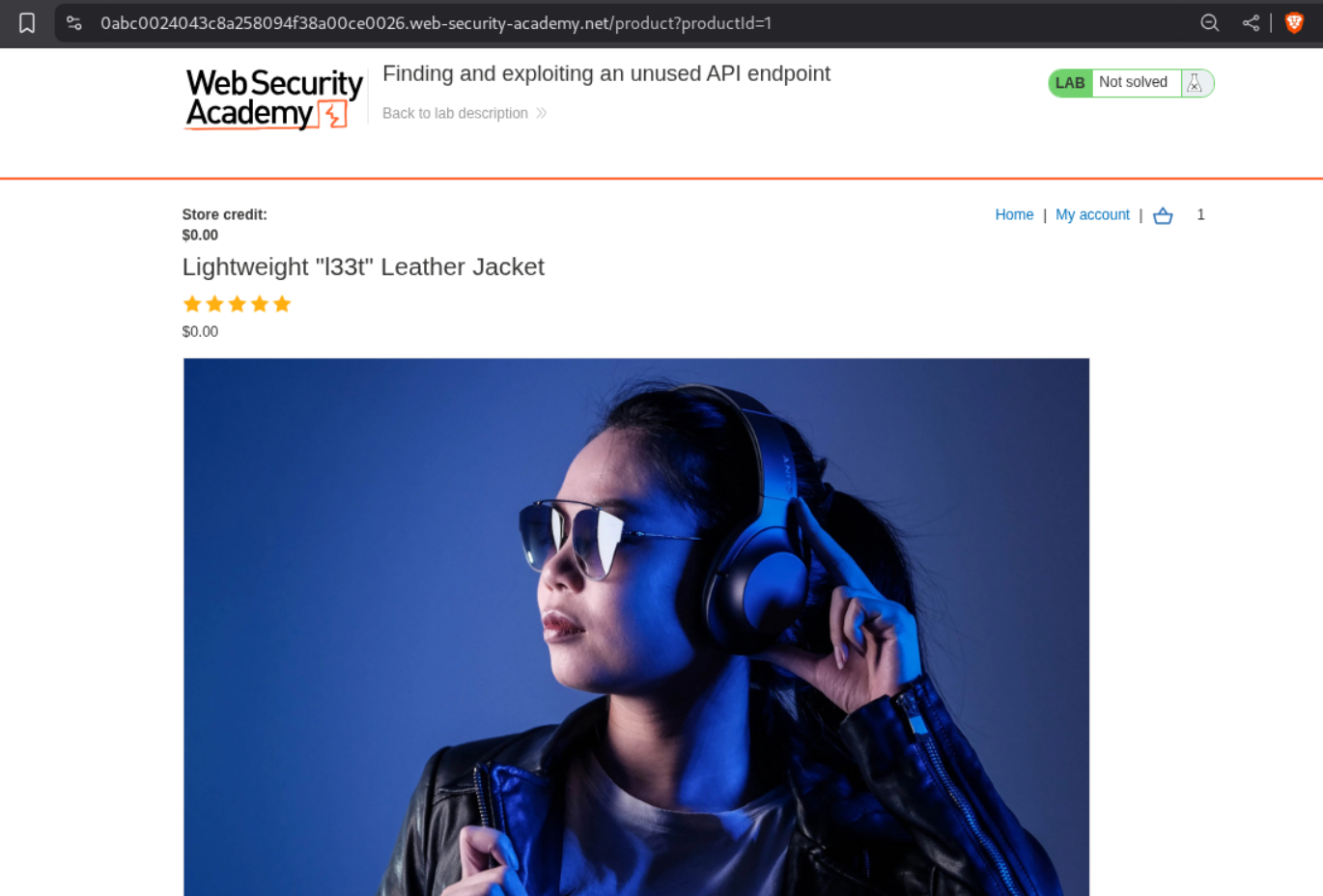The image size is (1323, 896).
Task: Go to My account page
Action: click(x=1092, y=214)
